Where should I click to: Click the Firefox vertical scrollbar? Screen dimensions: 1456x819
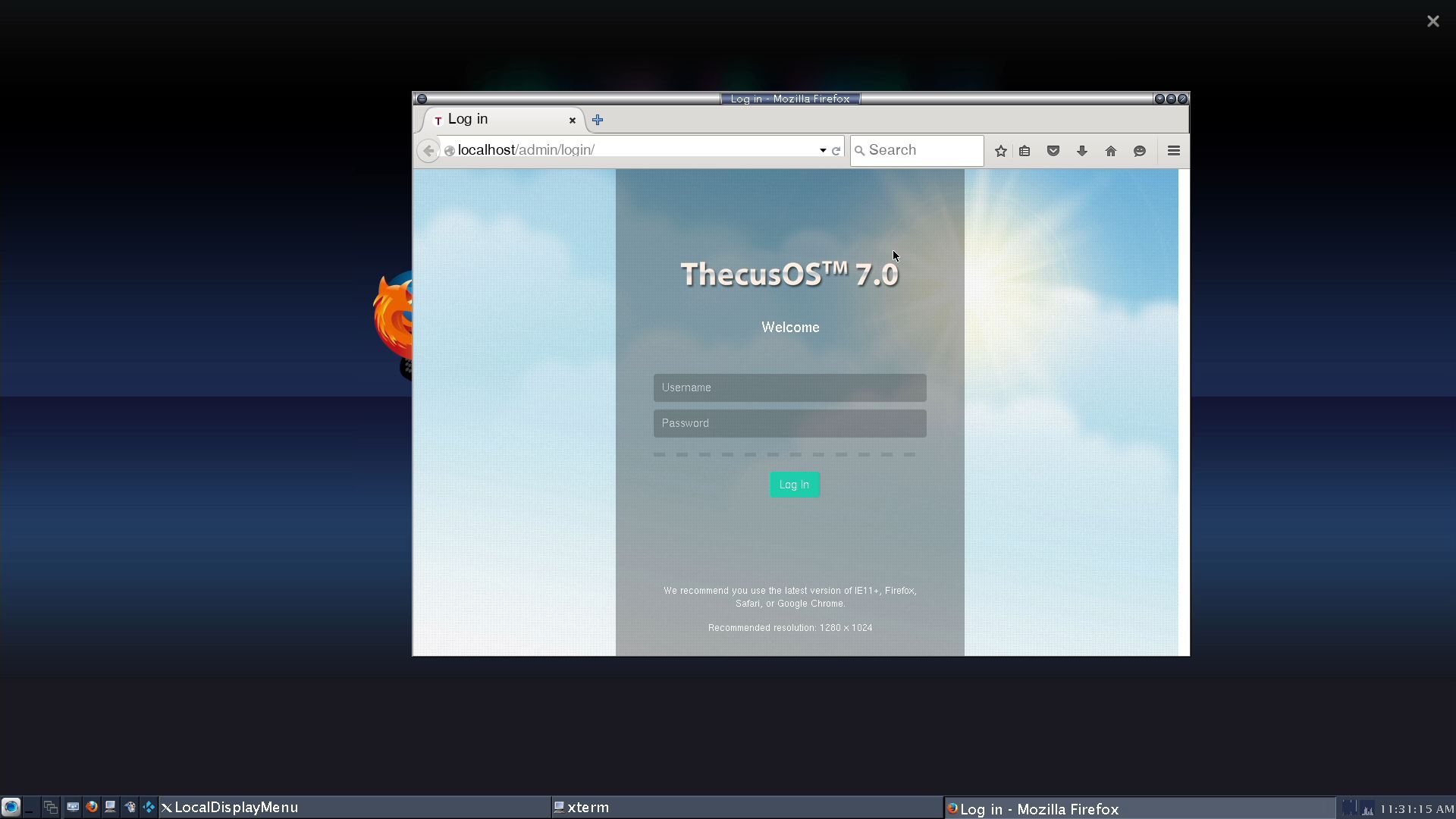(1184, 412)
